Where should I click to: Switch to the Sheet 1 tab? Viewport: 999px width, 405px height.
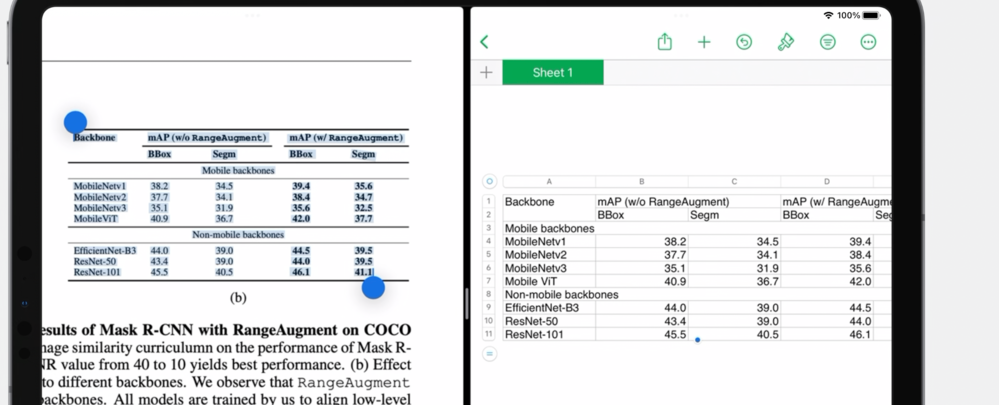tap(552, 72)
